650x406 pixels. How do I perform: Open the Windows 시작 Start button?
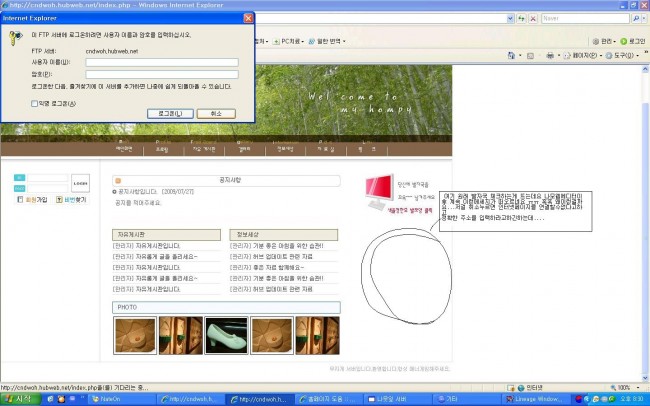tap(18, 398)
